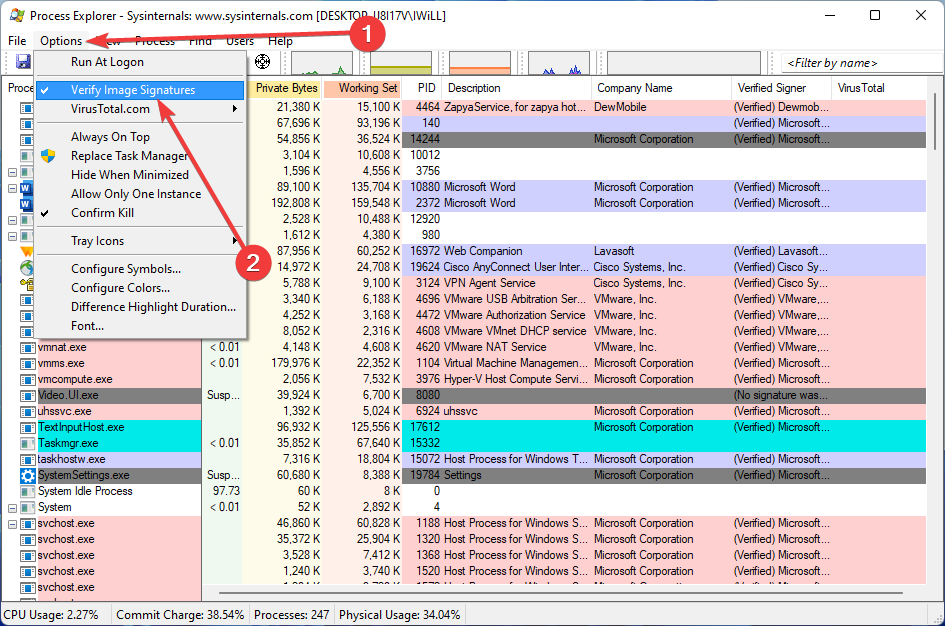The image size is (945, 626).
Task: Sort by Description column header
Action: (517, 88)
